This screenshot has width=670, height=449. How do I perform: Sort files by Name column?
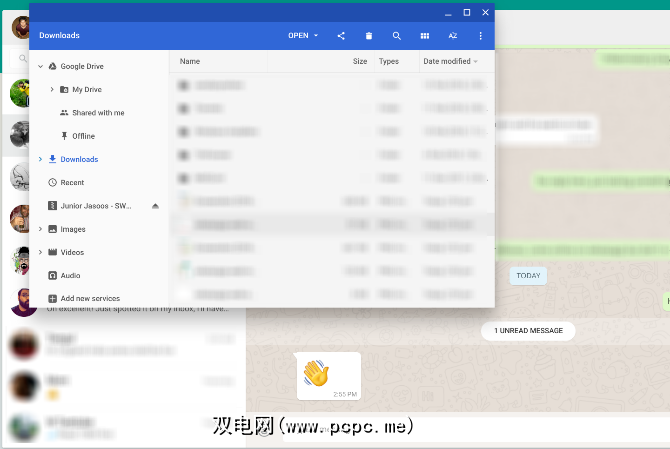(x=190, y=61)
